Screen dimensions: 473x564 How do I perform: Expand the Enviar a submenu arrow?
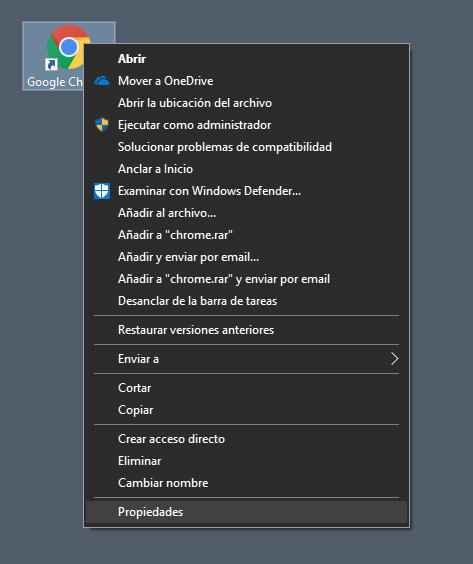395,359
